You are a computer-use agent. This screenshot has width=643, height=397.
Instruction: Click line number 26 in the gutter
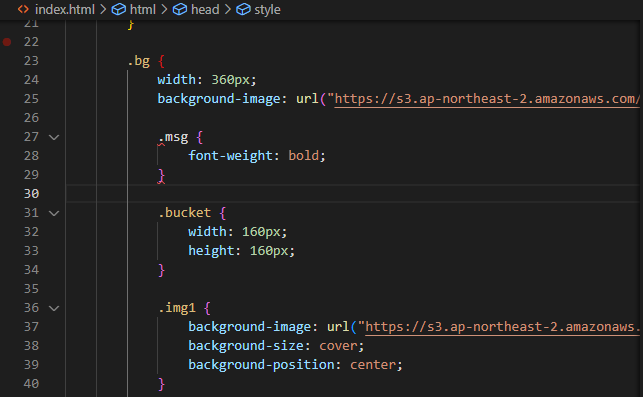(31, 118)
